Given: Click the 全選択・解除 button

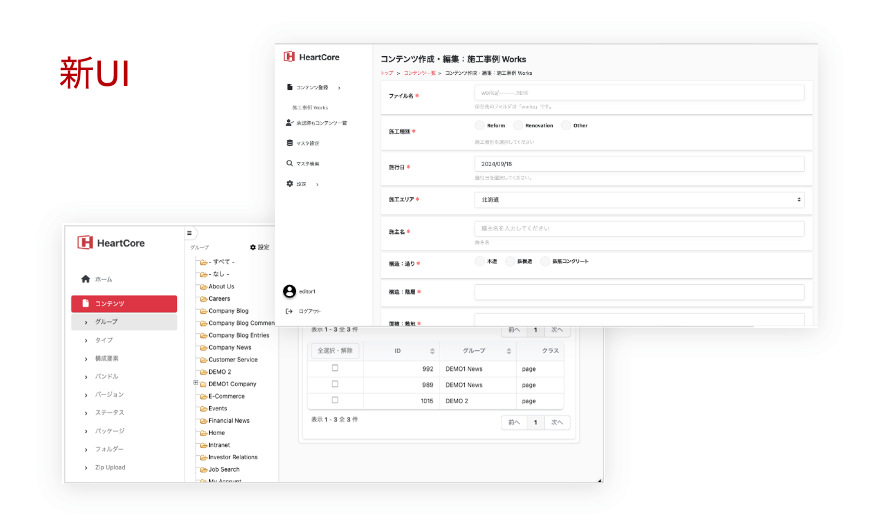Looking at the screenshot, I should click(x=334, y=351).
